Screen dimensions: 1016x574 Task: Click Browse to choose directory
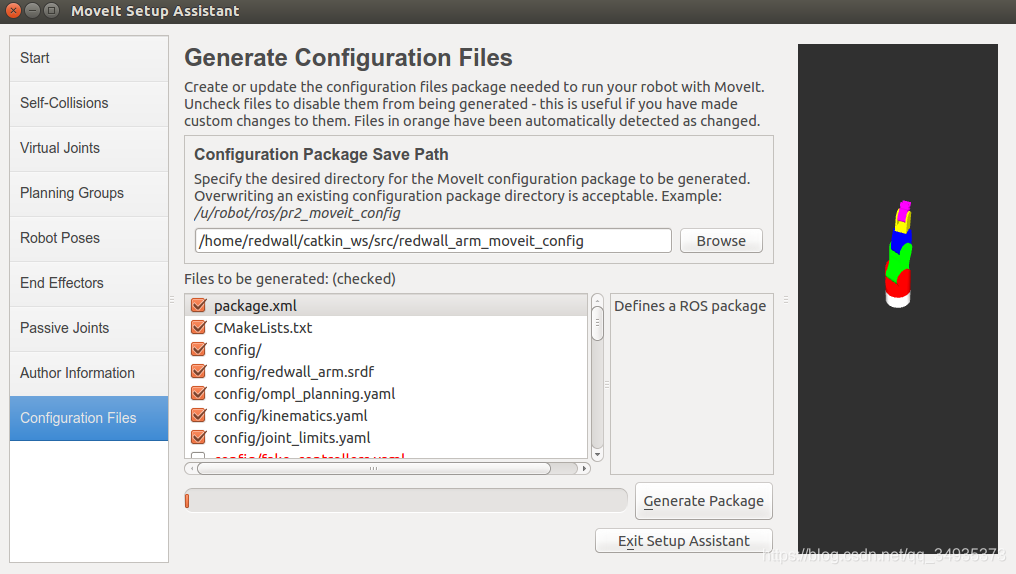point(721,241)
